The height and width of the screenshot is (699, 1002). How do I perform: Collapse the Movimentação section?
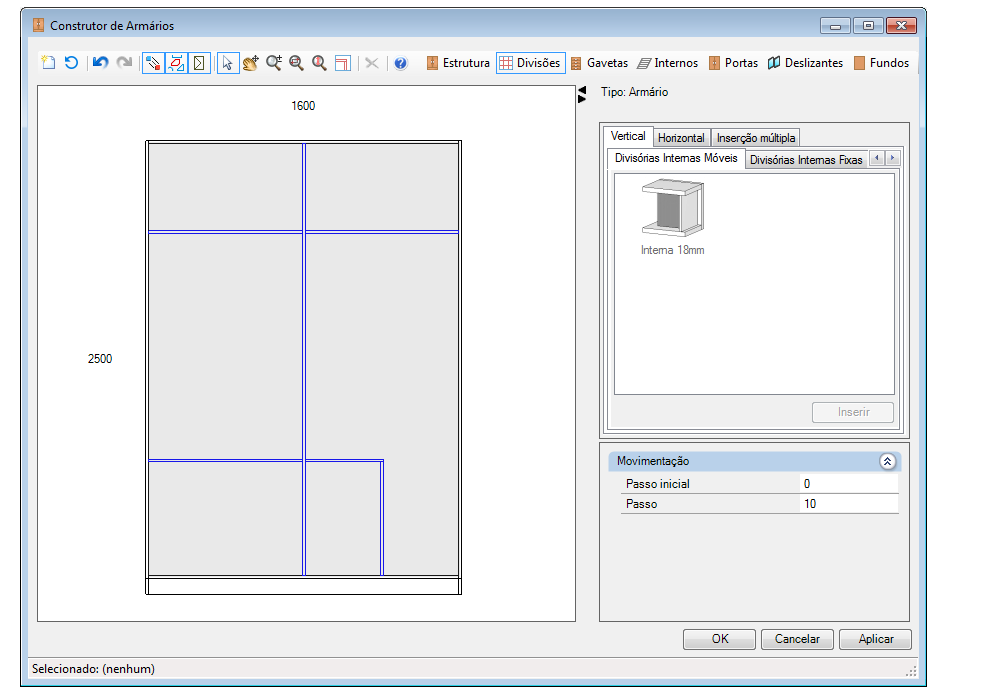tap(887, 461)
